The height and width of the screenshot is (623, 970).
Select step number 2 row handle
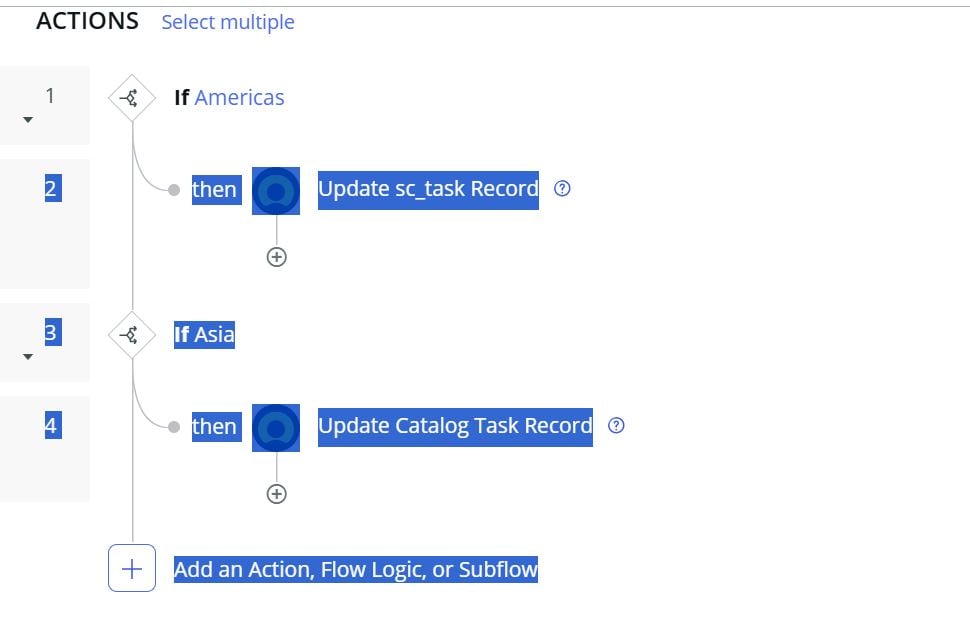[x=51, y=189]
